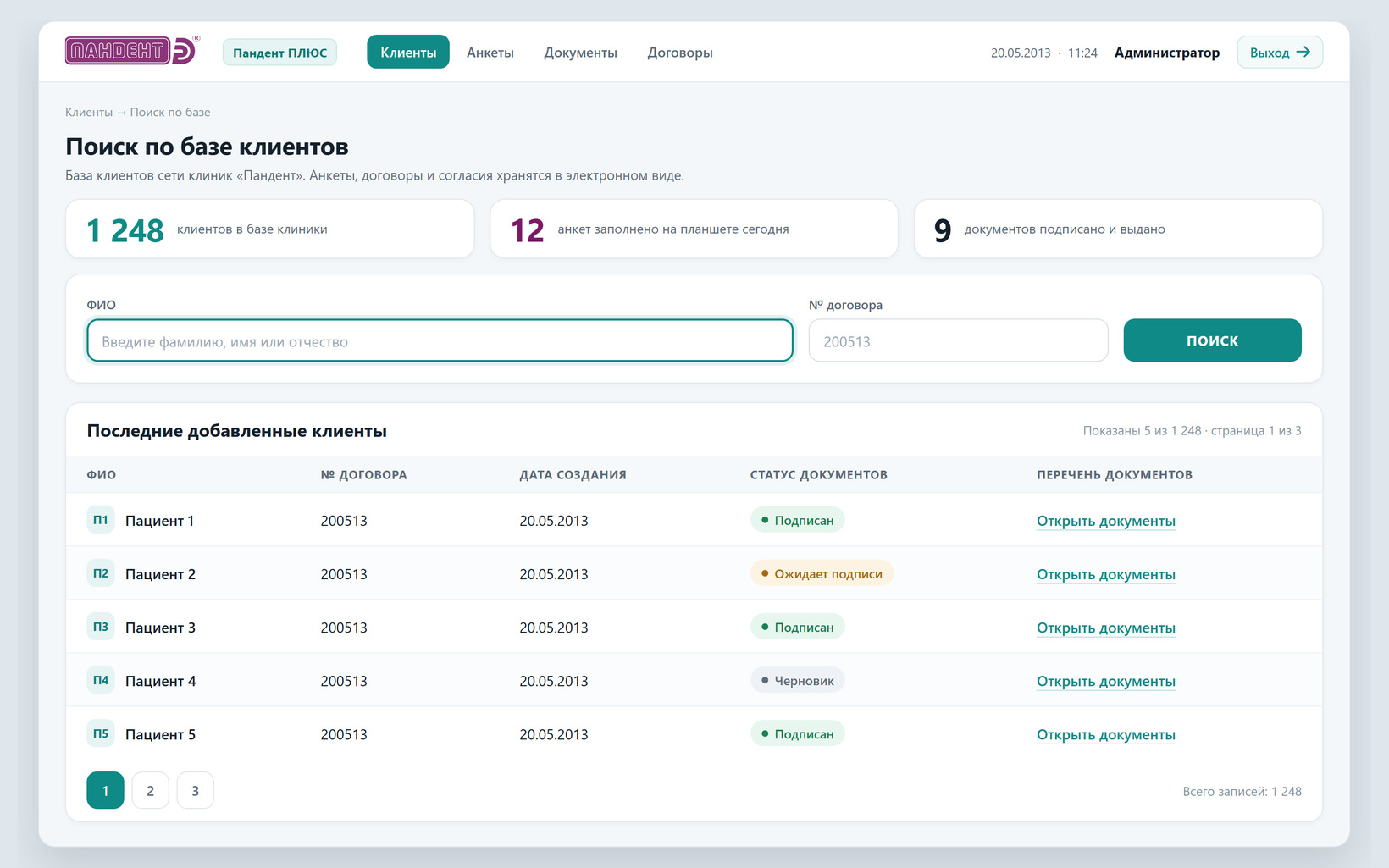Click the П4 avatar badge
This screenshot has height=868, width=1389.
tap(101, 680)
